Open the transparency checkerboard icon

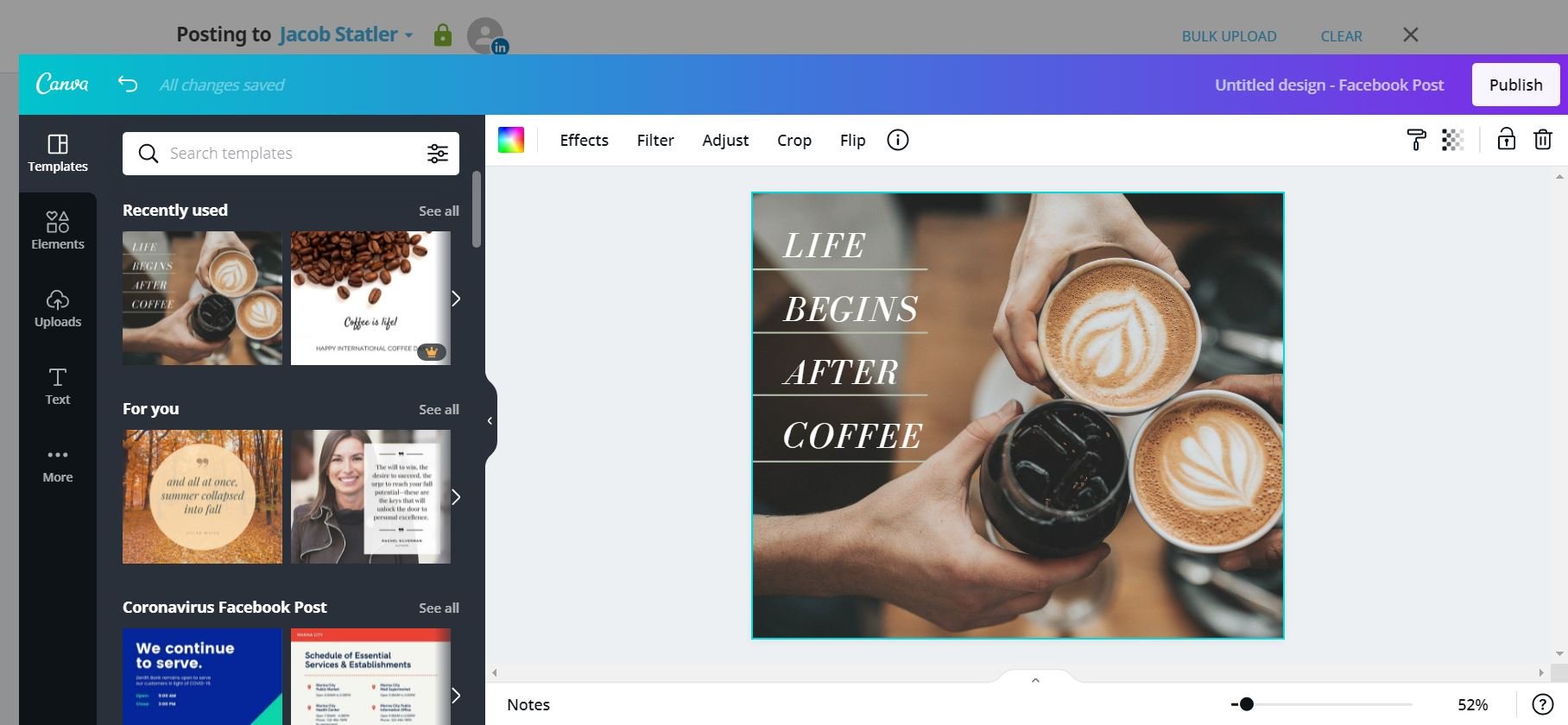click(1452, 140)
